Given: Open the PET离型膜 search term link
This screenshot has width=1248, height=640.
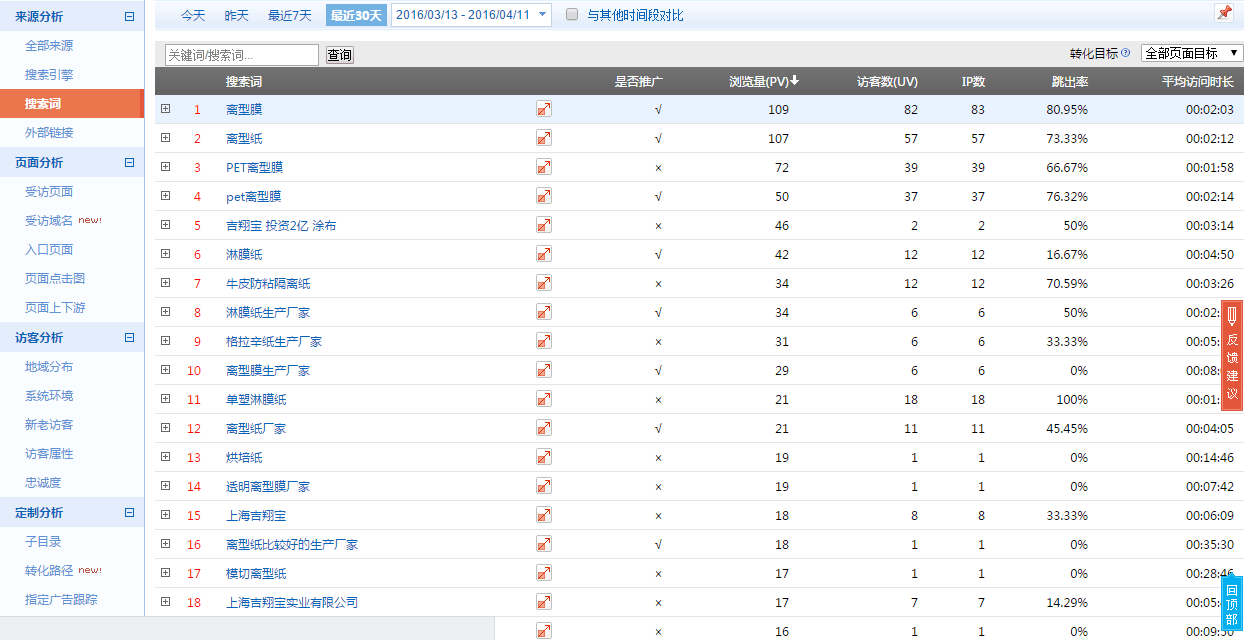Looking at the screenshot, I should (x=254, y=167).
